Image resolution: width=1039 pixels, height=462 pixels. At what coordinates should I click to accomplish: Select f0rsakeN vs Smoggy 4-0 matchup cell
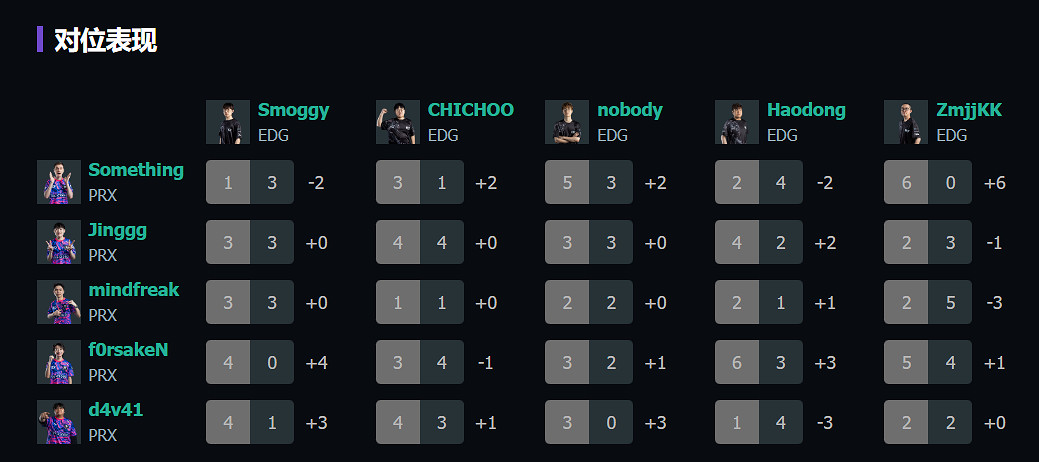coord(250,362)
